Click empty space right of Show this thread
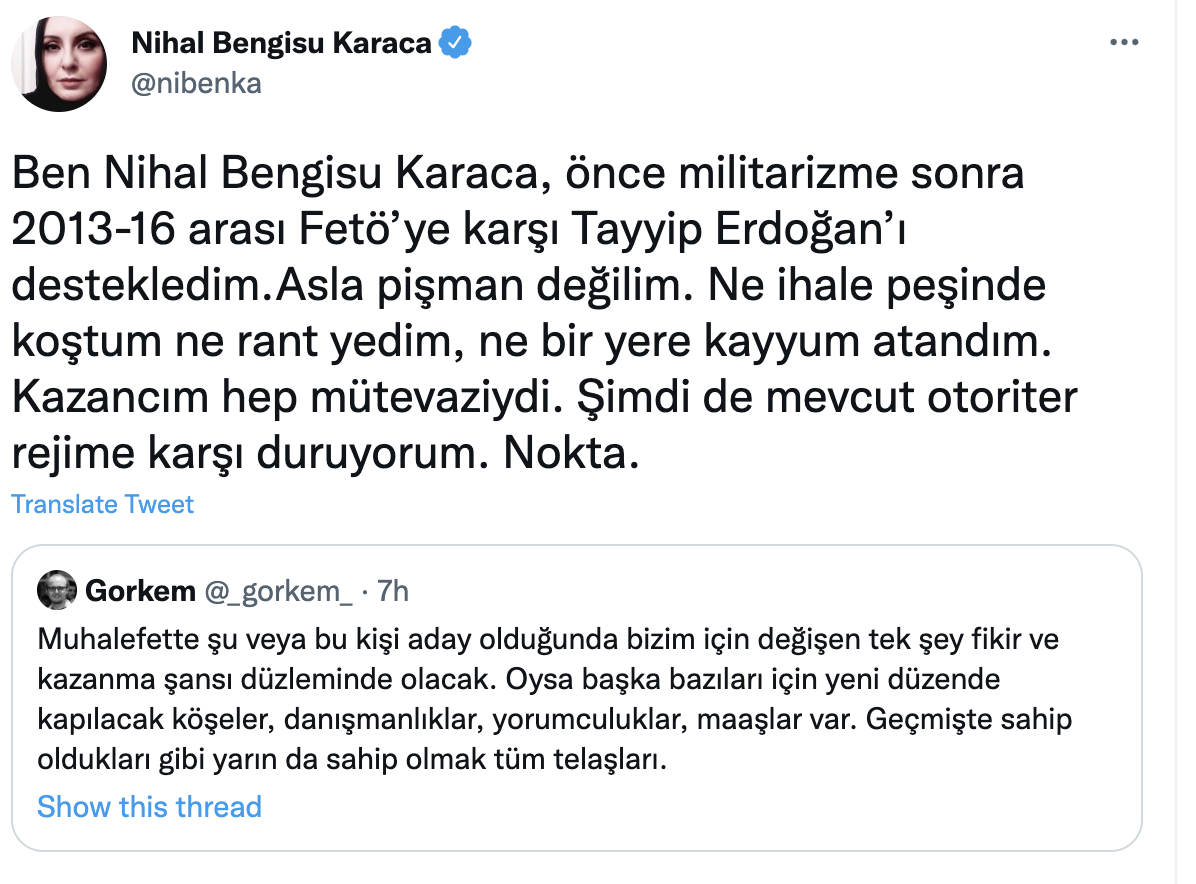The height and width of the screenshot is (884, 1196). pyautogui.click(x=700, y=807)
